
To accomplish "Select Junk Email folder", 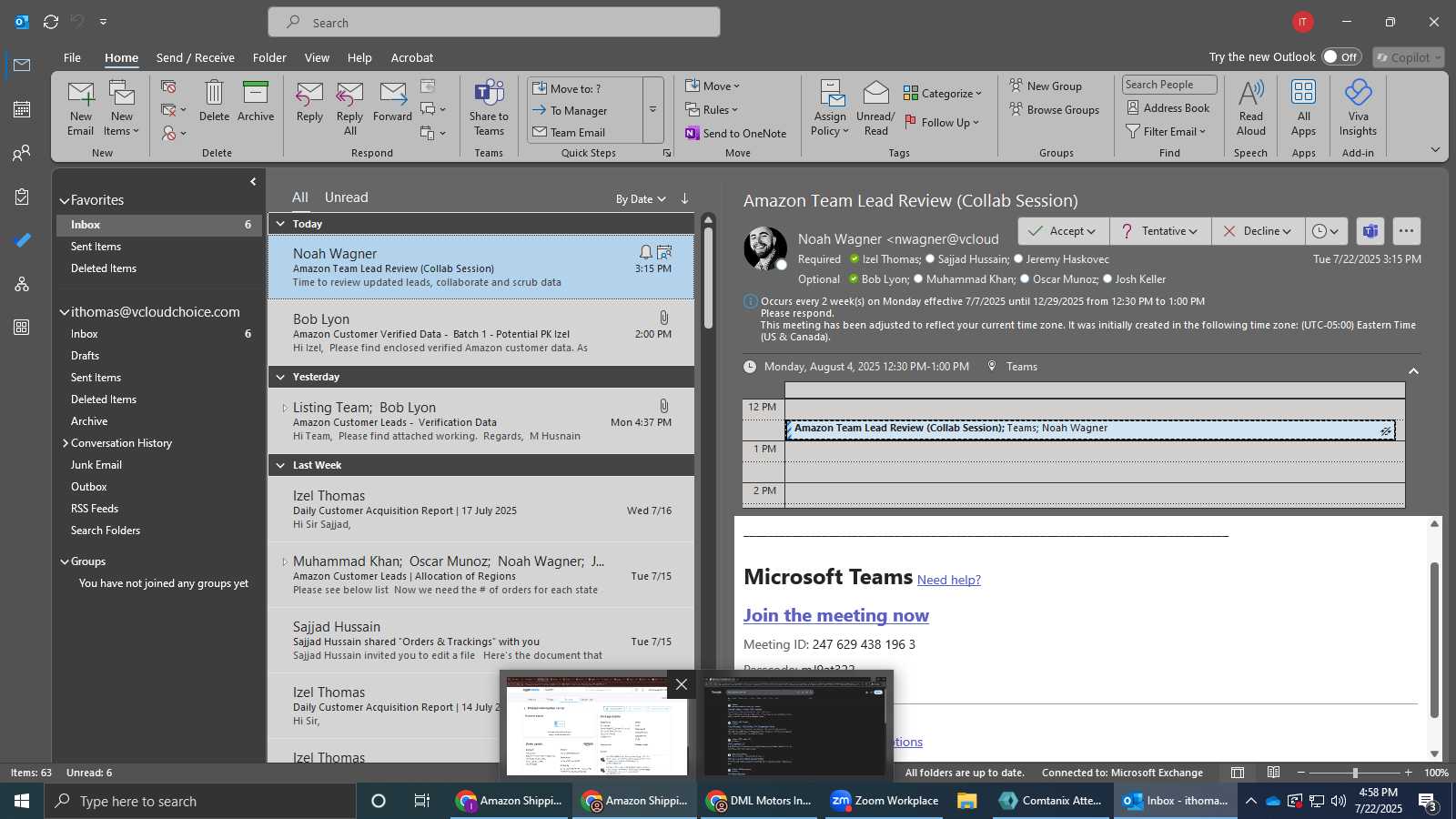I will coord(96,465).
